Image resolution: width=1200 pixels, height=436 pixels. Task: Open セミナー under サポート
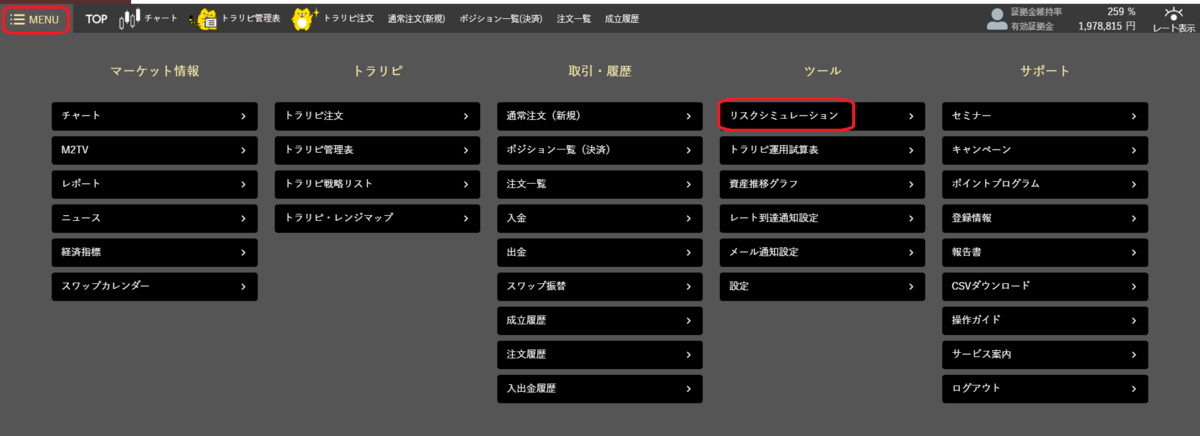[1045, 116]
